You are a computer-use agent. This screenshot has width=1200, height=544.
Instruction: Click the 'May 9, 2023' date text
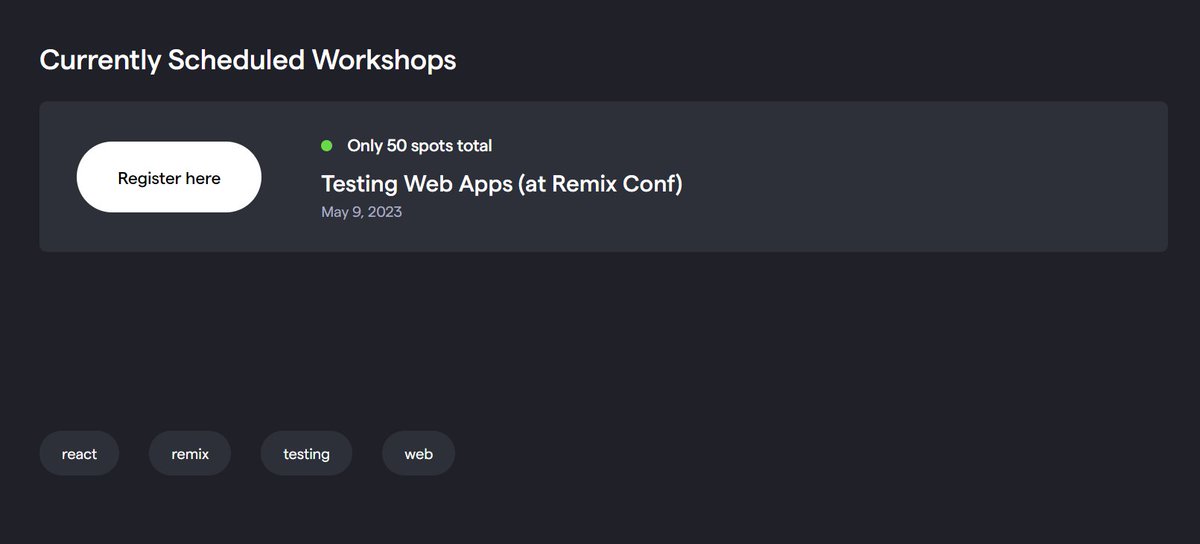[361, 212]
